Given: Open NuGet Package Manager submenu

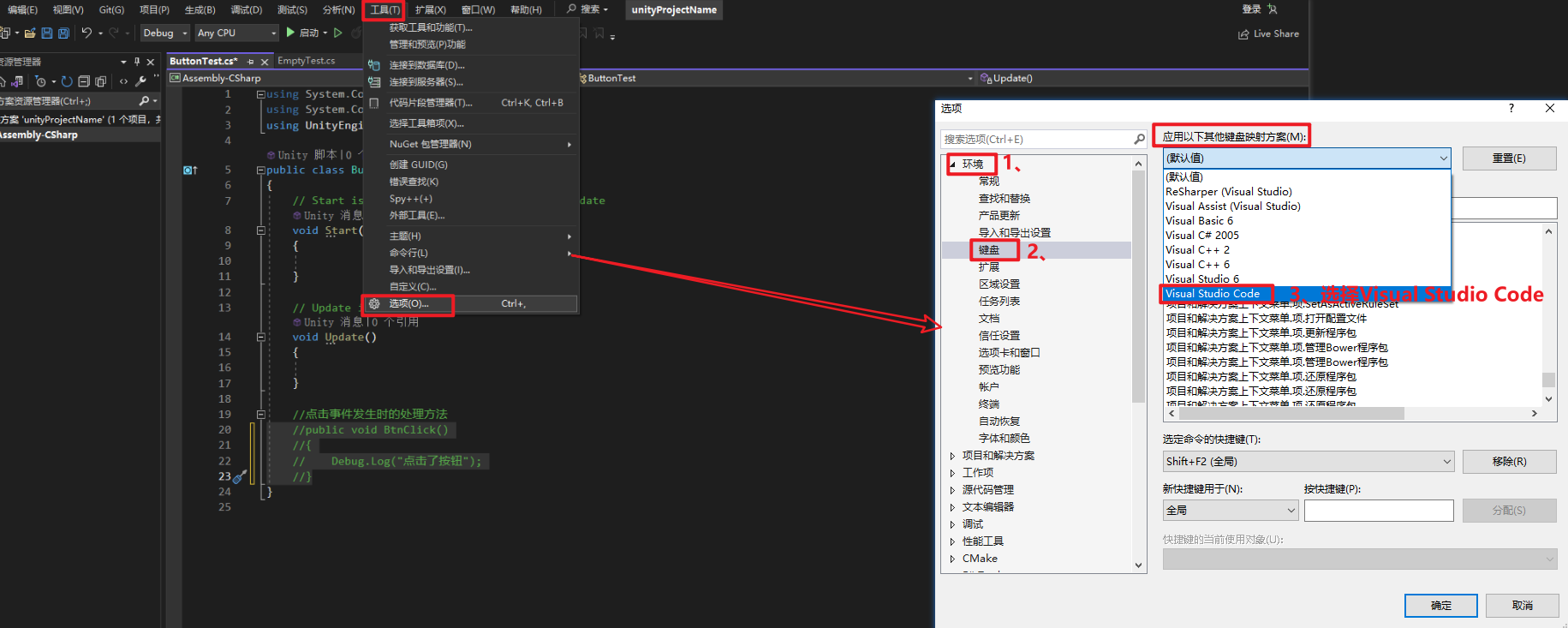Looking at the screenshot, I should click(470, 144).
